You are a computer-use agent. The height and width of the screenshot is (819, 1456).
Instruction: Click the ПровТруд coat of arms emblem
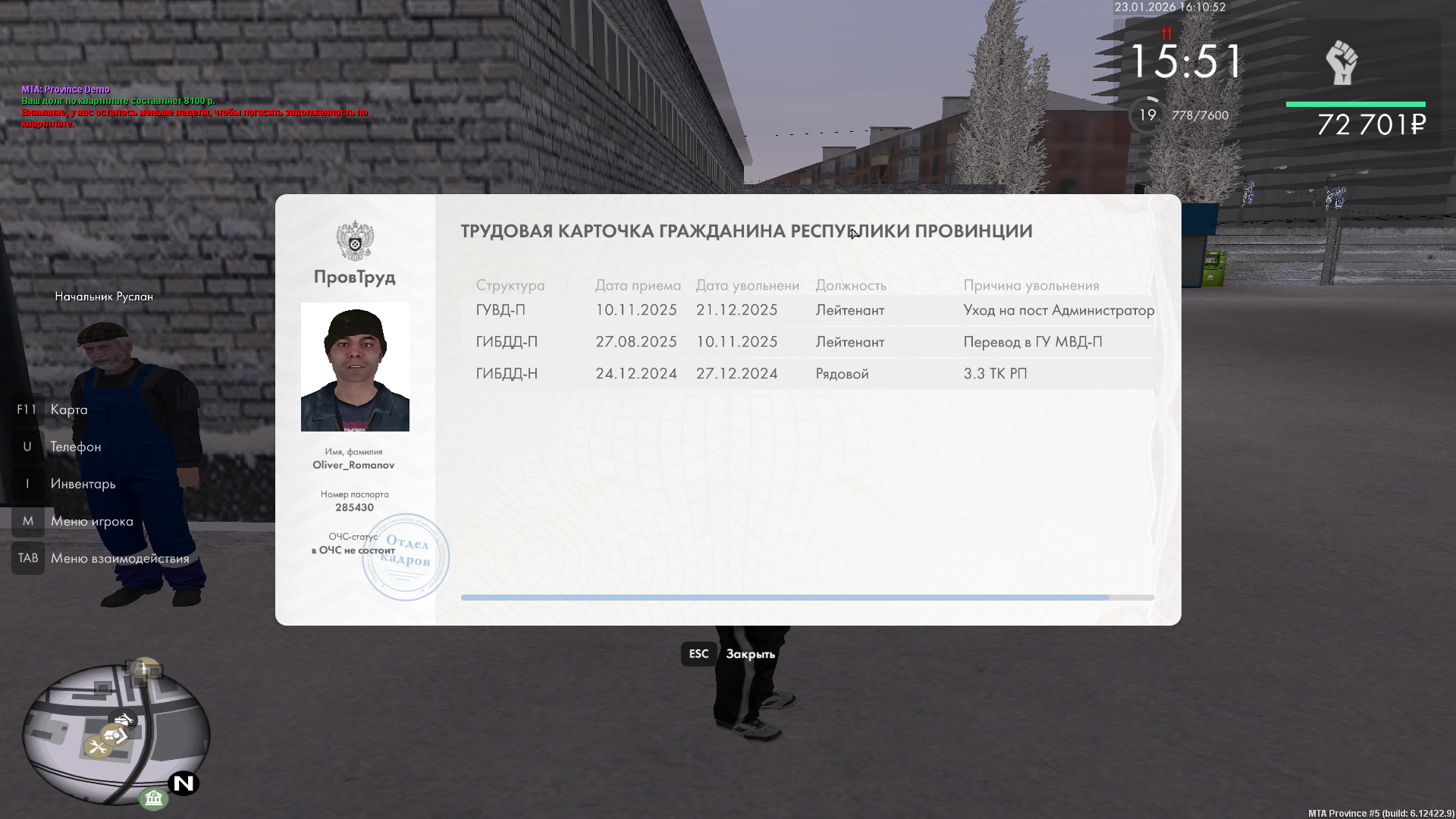(x=355, y=240)
